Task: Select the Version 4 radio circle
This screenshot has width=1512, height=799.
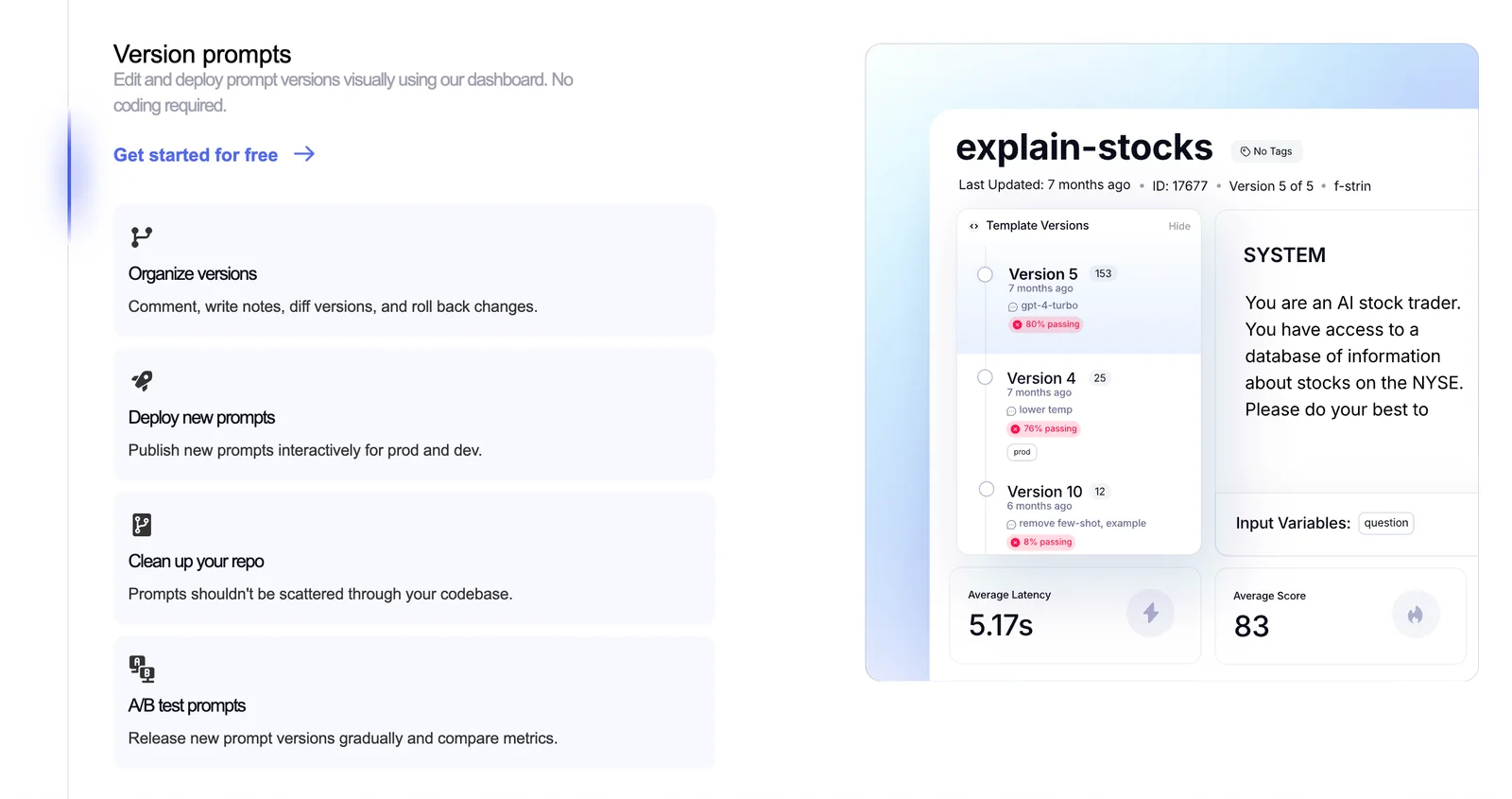Action: coord(985,377)
